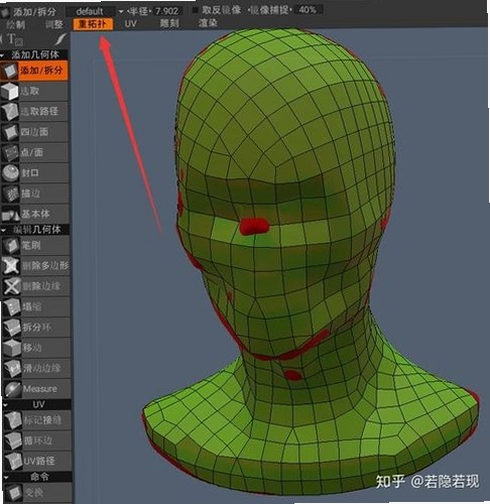Switch to the 渲染 render tab
The image size is (490, 504).
pyautogui.click(x=208, y=23)
